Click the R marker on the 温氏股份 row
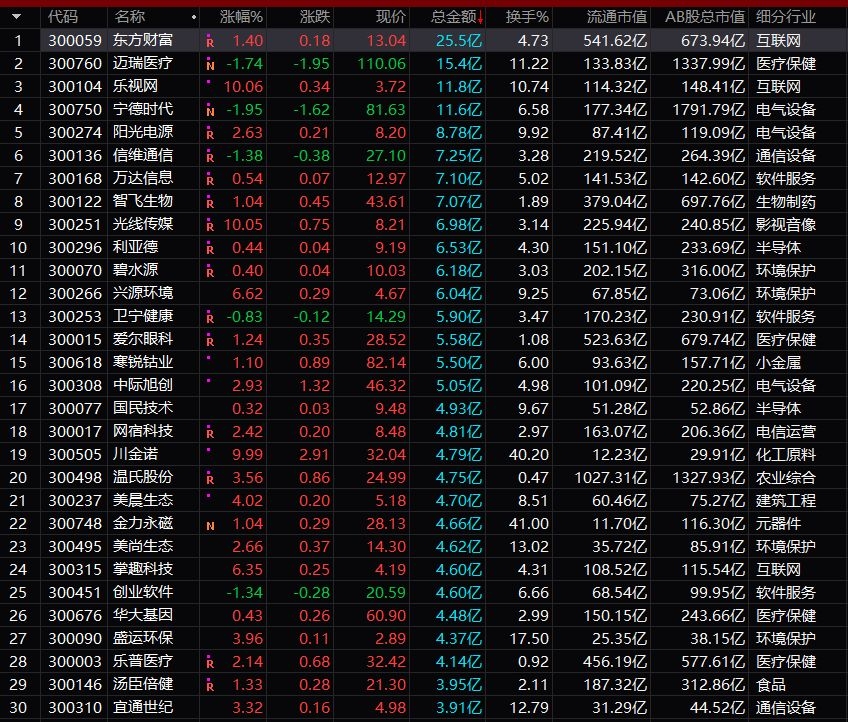 coord(210,479)
